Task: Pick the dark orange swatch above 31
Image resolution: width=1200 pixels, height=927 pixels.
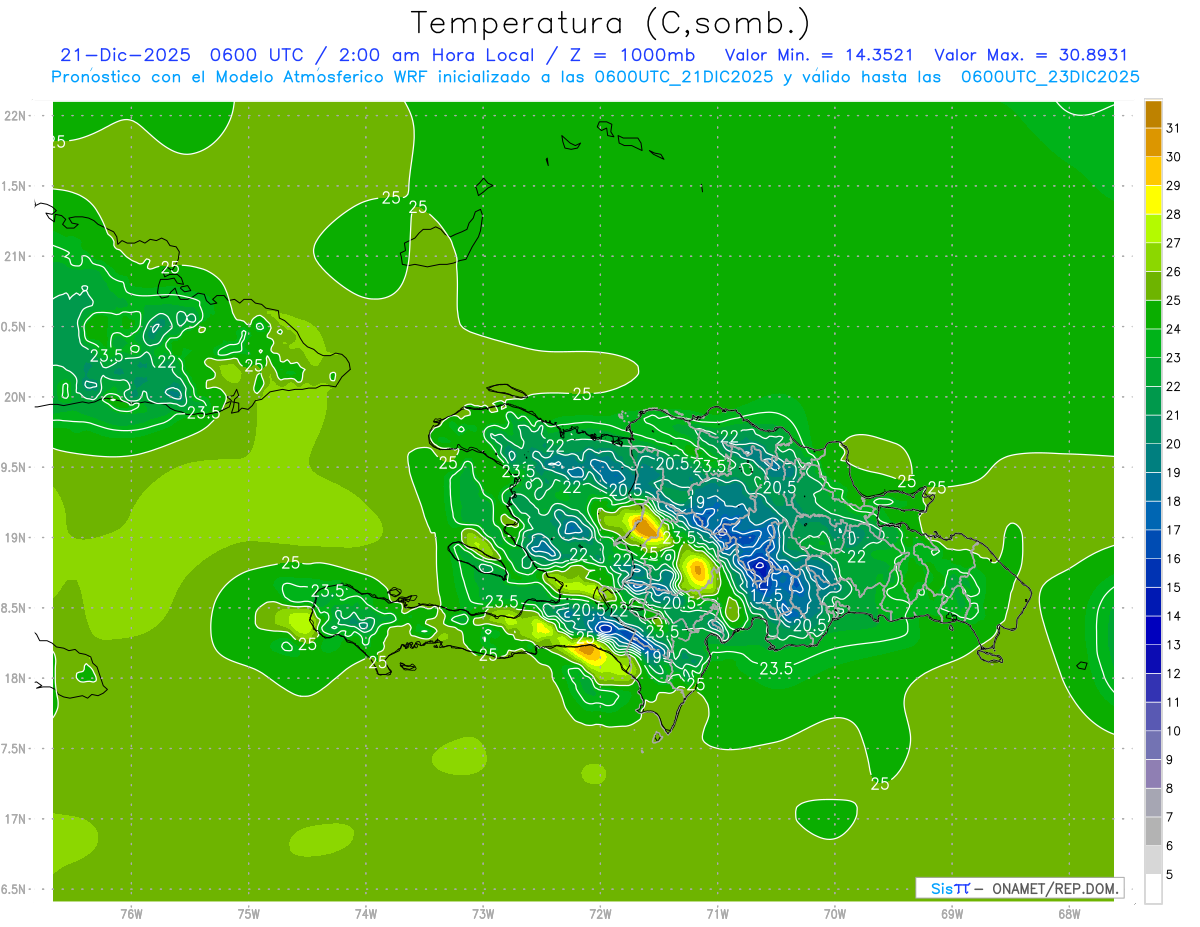Action: (x=1153, y=114)
